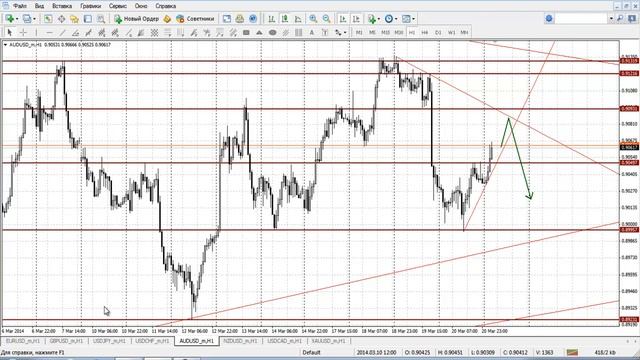Click the 416/2 kb connection status
The image size is (640, 360).
coord(605,352)
